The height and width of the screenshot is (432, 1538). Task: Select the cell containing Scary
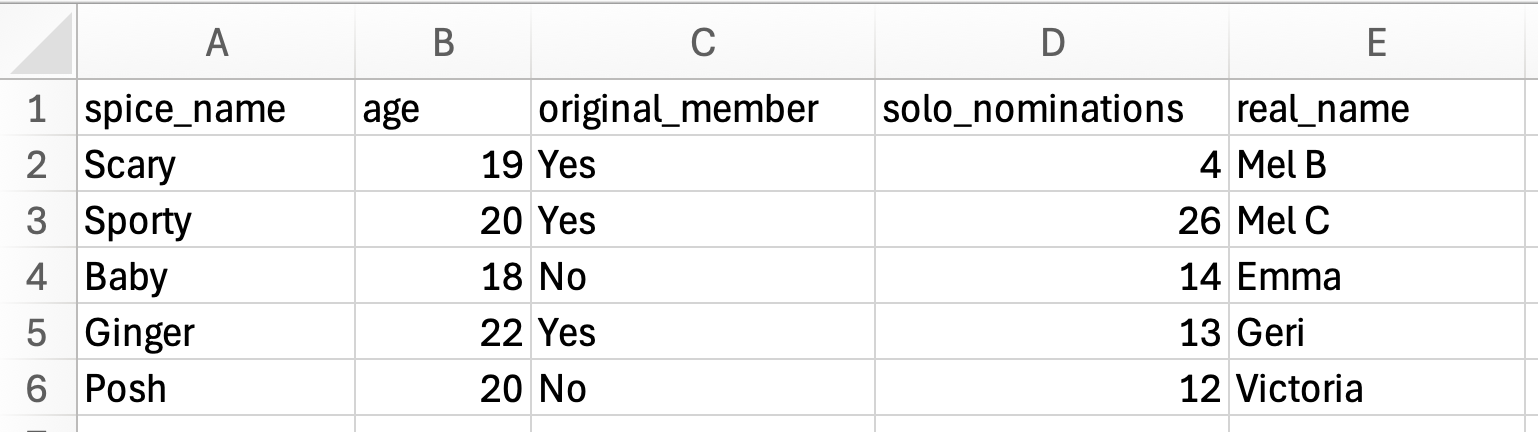pos(216,164)
